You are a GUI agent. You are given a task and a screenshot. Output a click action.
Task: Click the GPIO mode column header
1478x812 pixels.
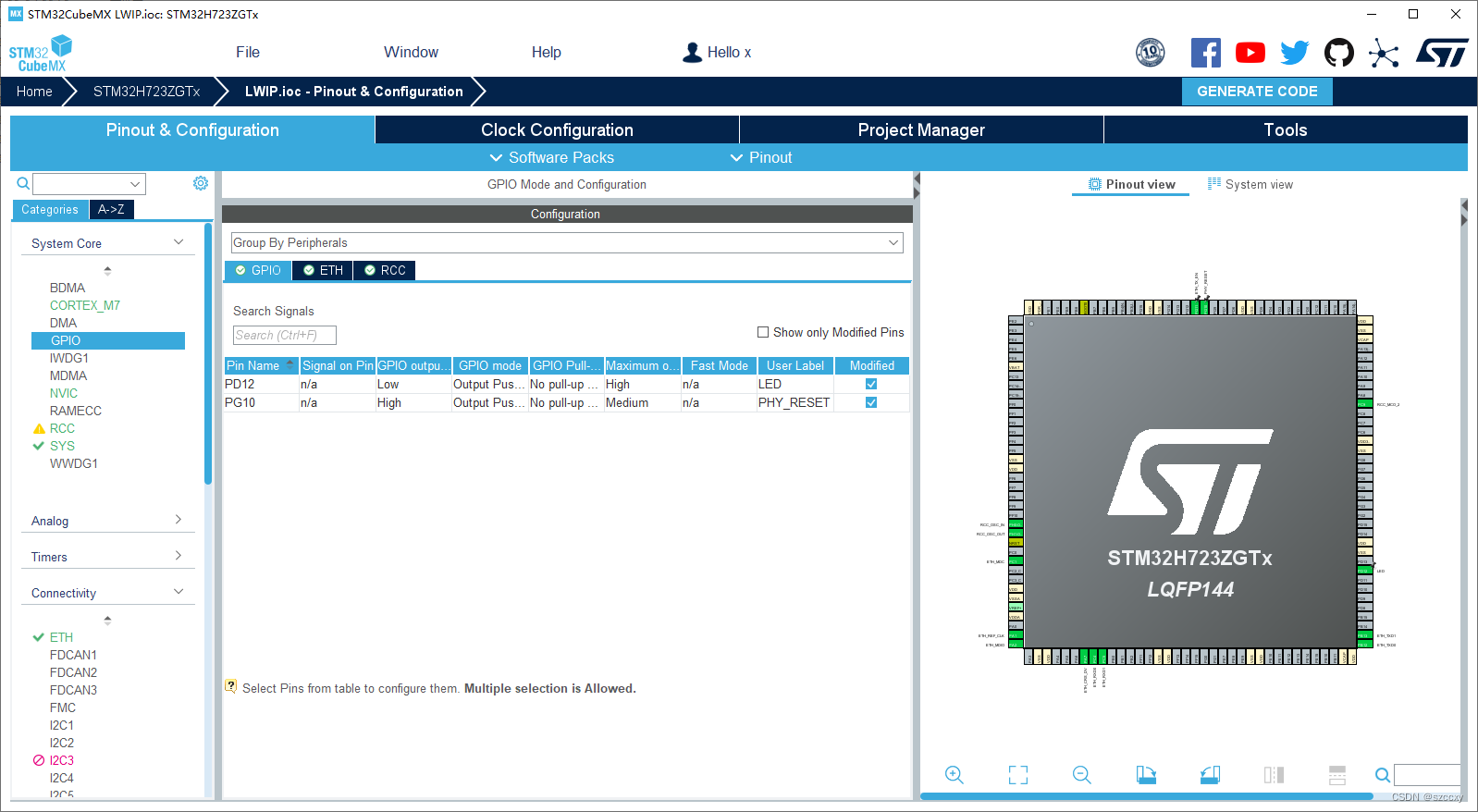point(490,365)
